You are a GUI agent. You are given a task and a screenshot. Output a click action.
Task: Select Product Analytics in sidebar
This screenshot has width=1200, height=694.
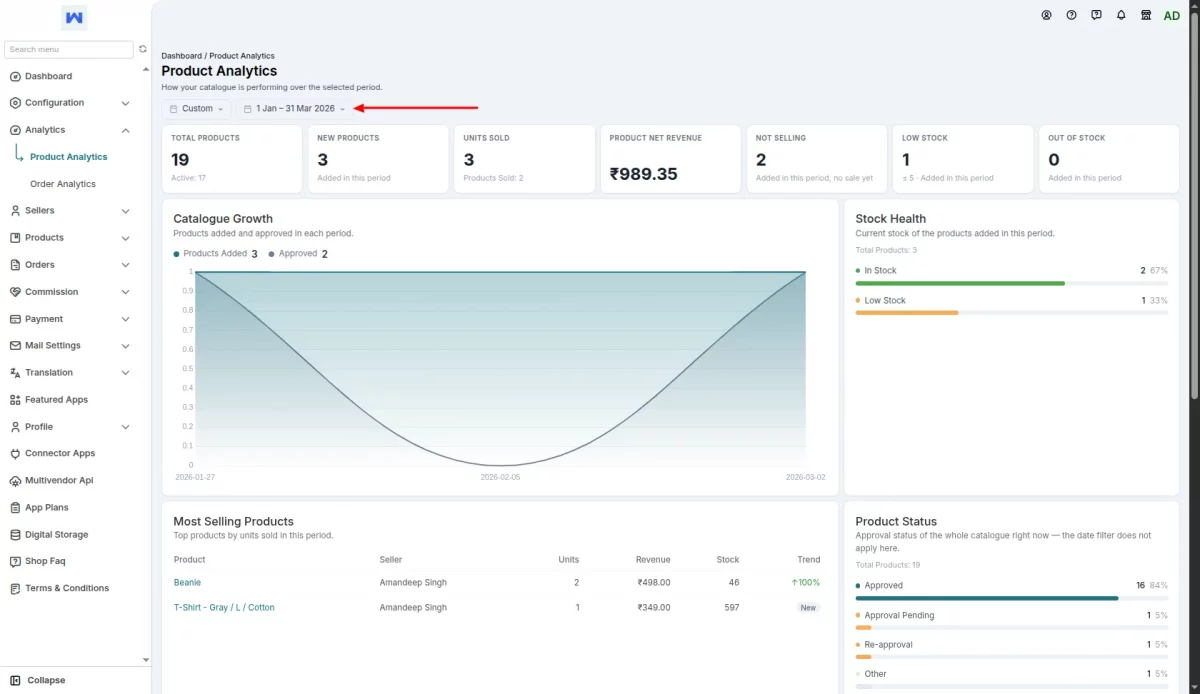tap(69, 157)
